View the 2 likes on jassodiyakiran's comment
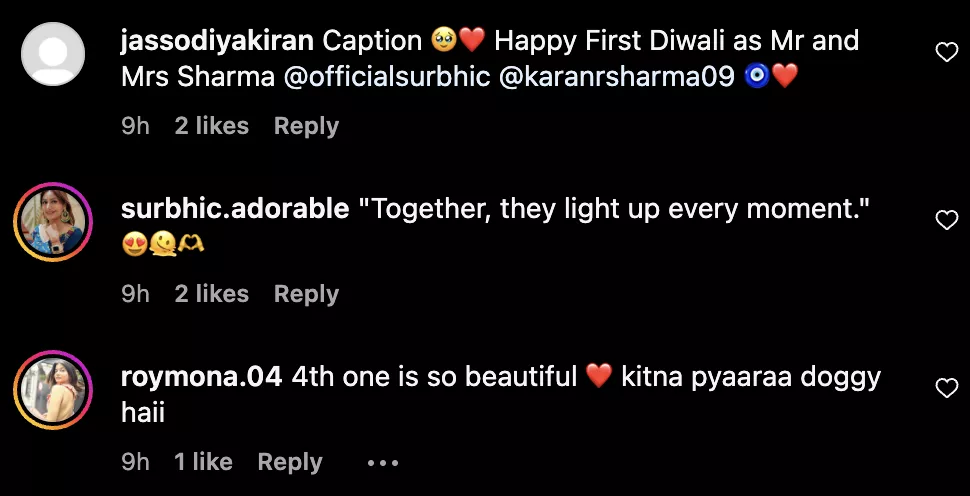The width and height of the screenshot is (970, 496). coord(211,126)
